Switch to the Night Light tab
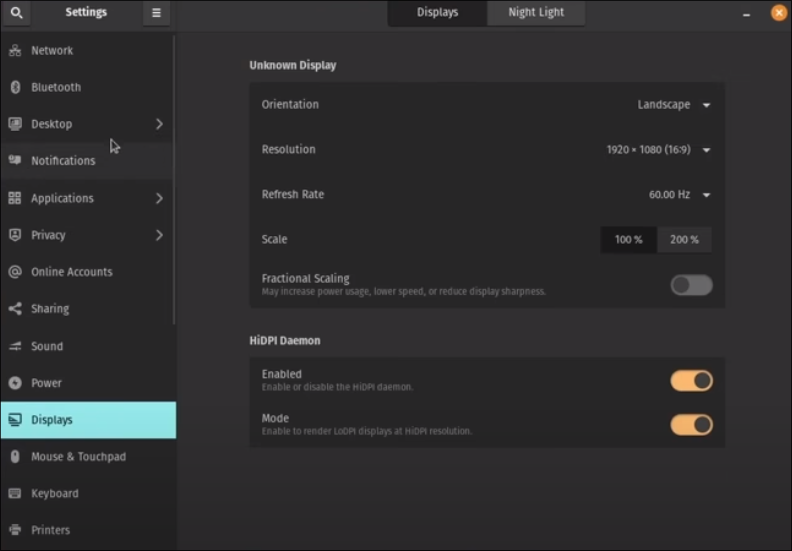This screenshot has height=551, width=792. (536, 12)
